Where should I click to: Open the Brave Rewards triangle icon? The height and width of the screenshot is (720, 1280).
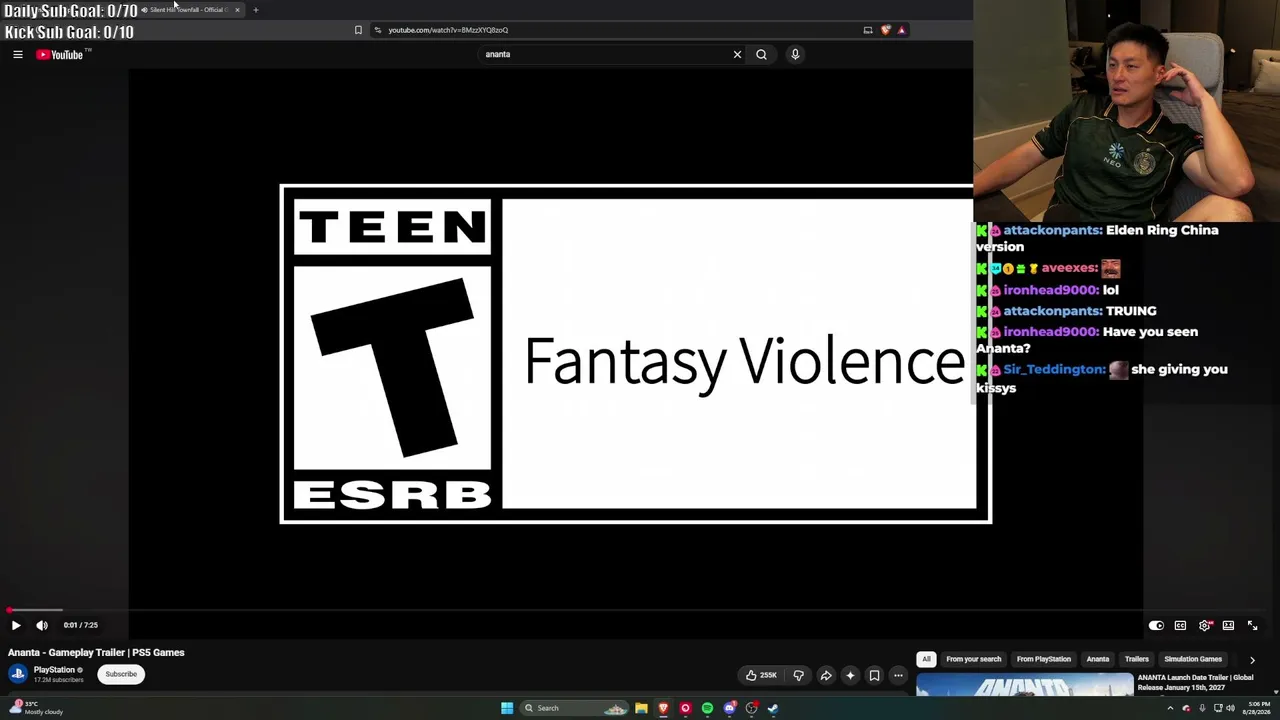point(901,30)
